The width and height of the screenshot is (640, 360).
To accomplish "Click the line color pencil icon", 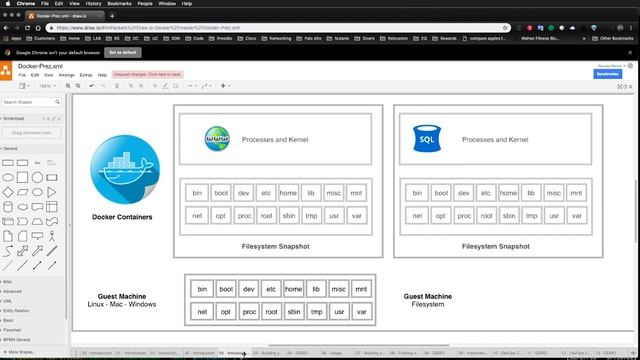I will (x=165, y=86).
